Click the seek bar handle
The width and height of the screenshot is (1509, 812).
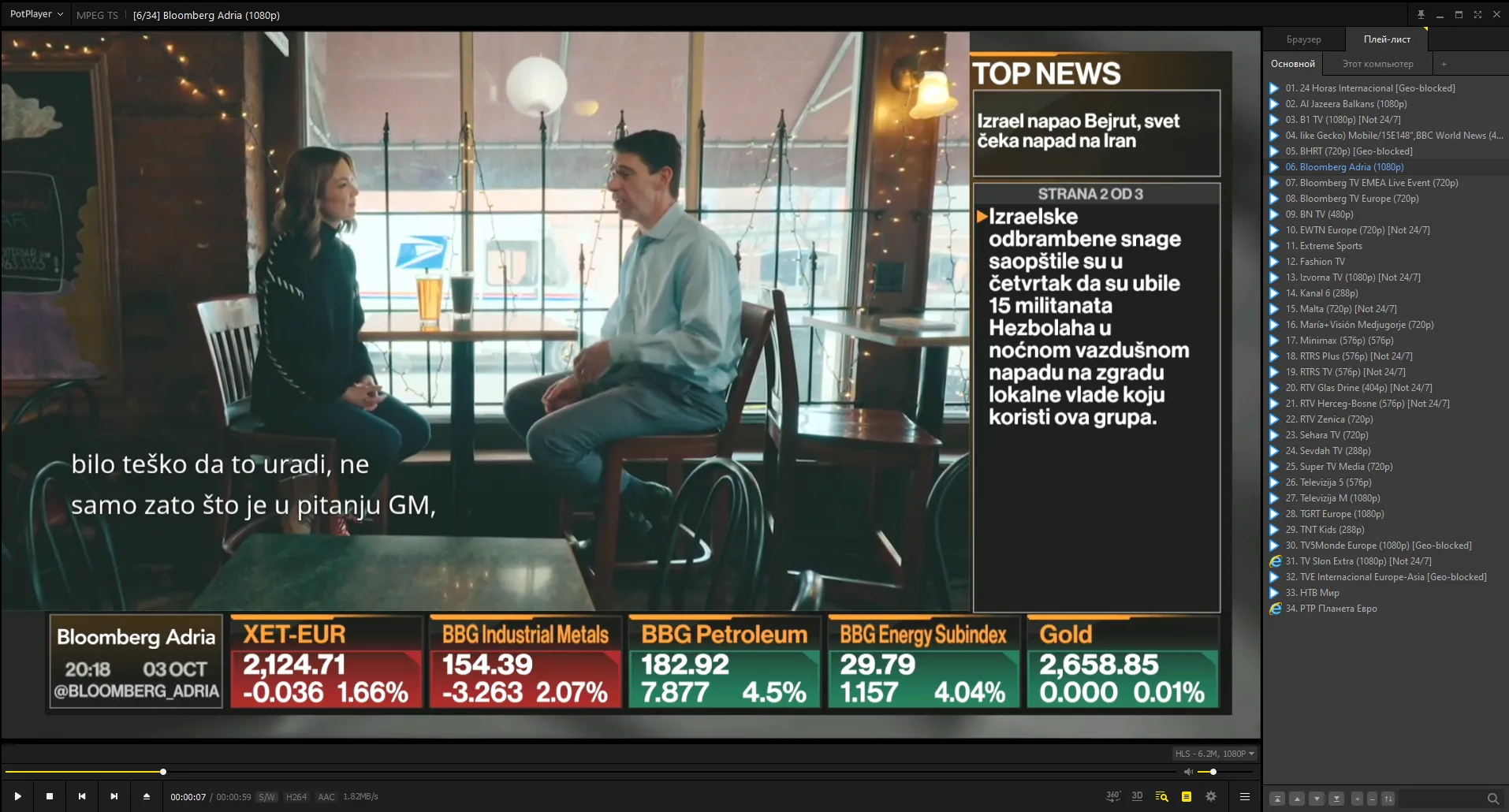coord(163,772)
